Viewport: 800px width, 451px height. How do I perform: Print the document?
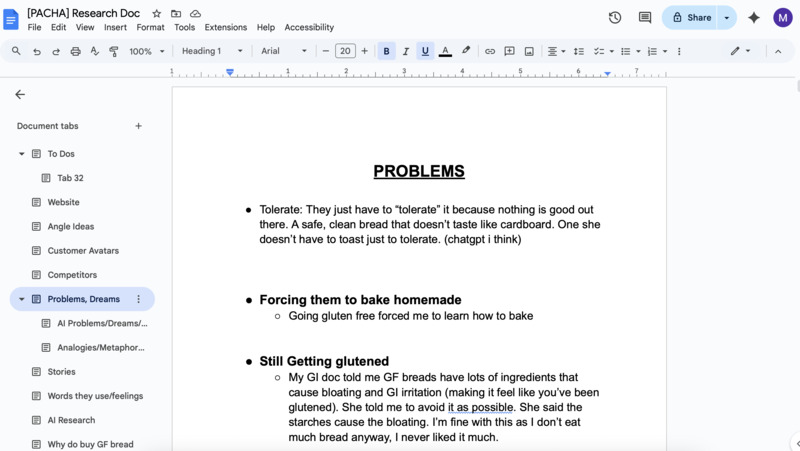tap(76, 51)
